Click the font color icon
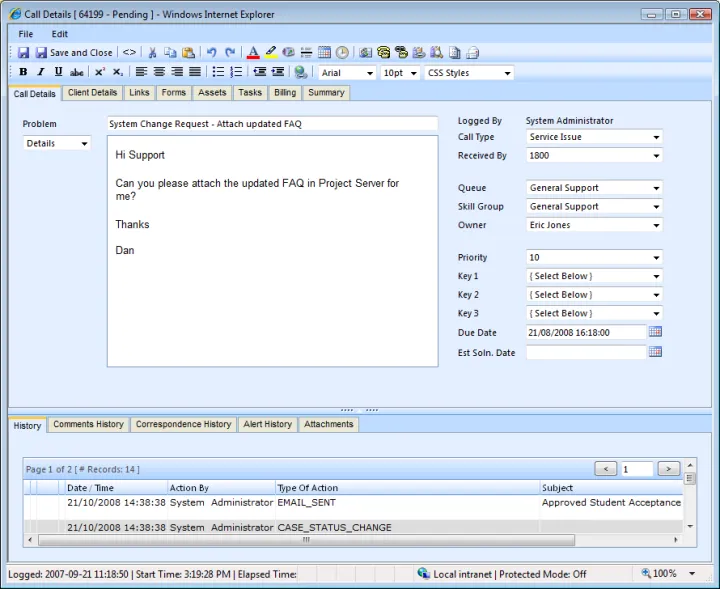Image resolution: width=720 pixels, height=589 pixels. click(253, 52)
